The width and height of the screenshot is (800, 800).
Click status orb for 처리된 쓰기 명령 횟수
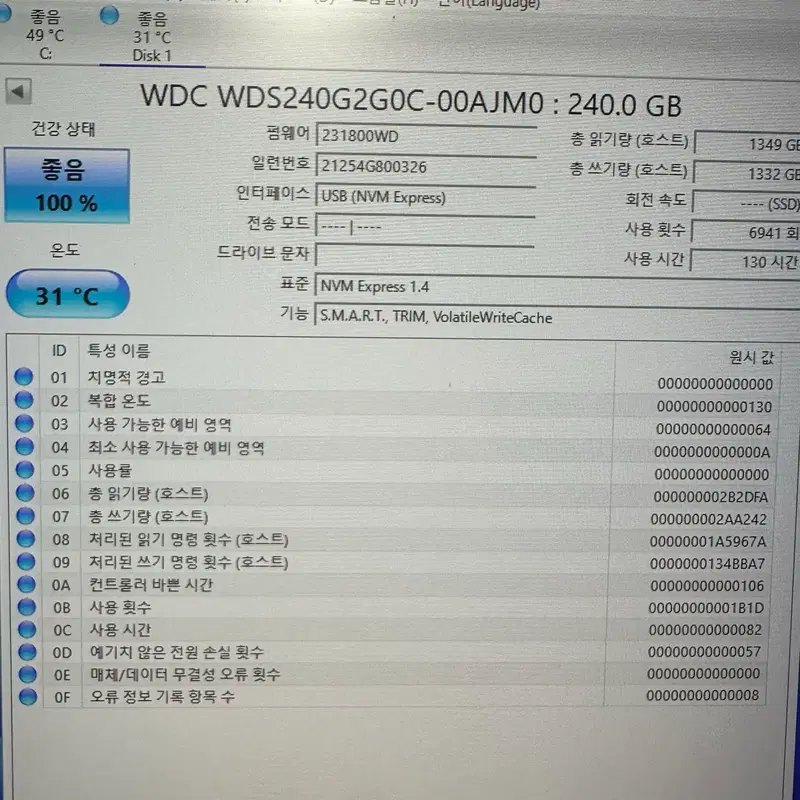pyautogui.click(x=26, y=562)
